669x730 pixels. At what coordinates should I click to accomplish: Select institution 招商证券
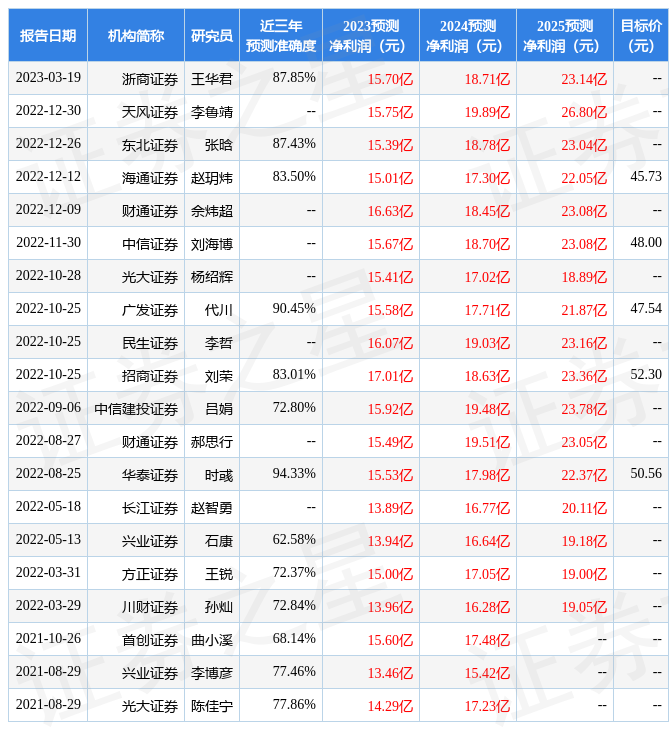[x=150, y=376]
